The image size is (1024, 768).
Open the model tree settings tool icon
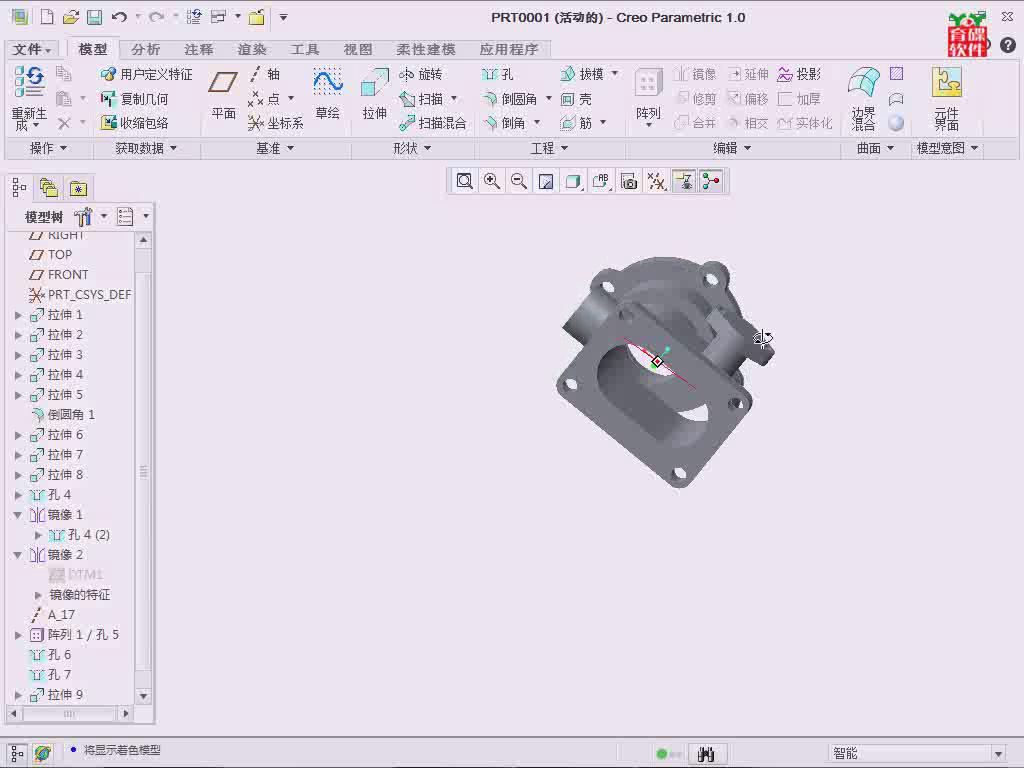(83, 216)
